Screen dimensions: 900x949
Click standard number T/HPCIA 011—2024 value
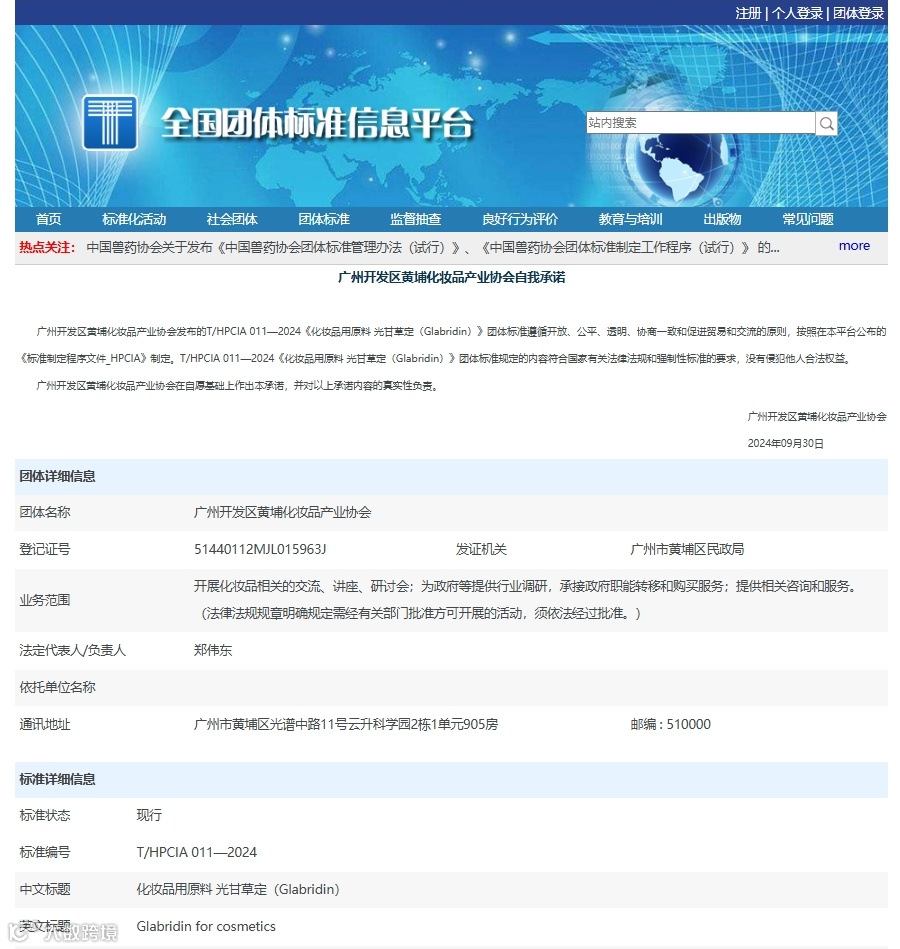[x=197, y=852]
